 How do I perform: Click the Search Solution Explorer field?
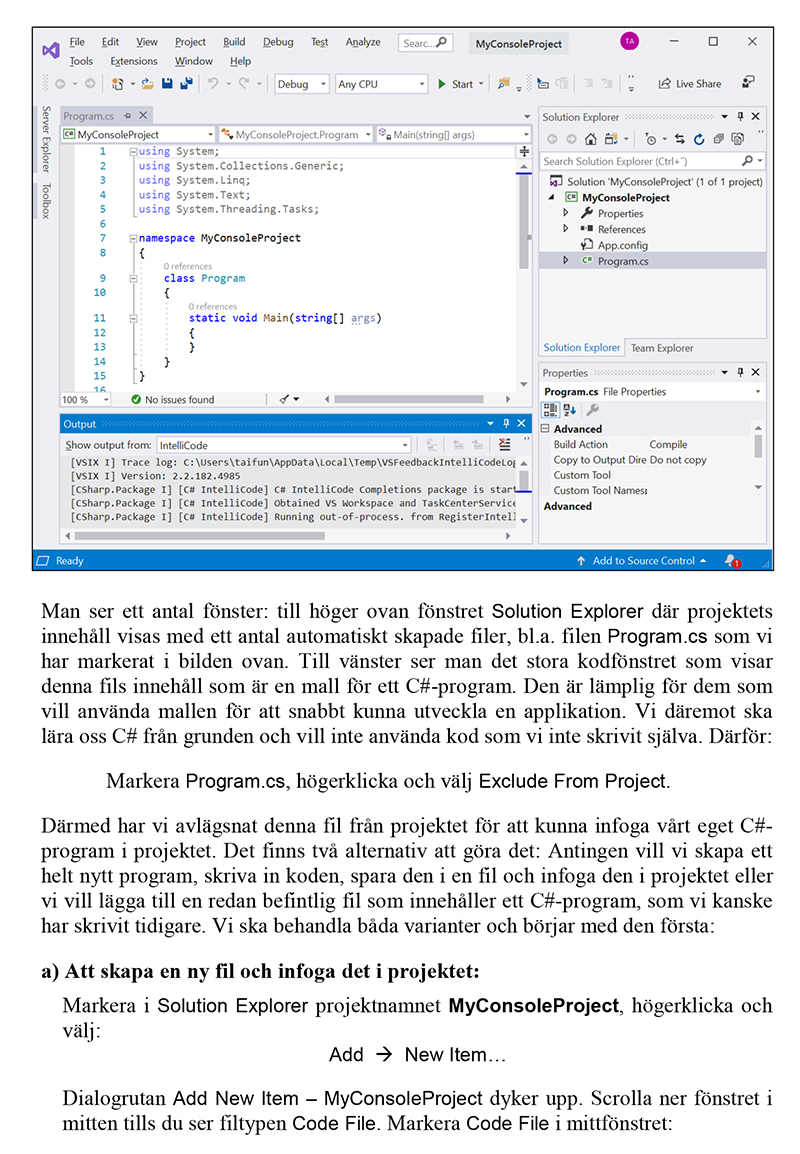tap(652, 161)
